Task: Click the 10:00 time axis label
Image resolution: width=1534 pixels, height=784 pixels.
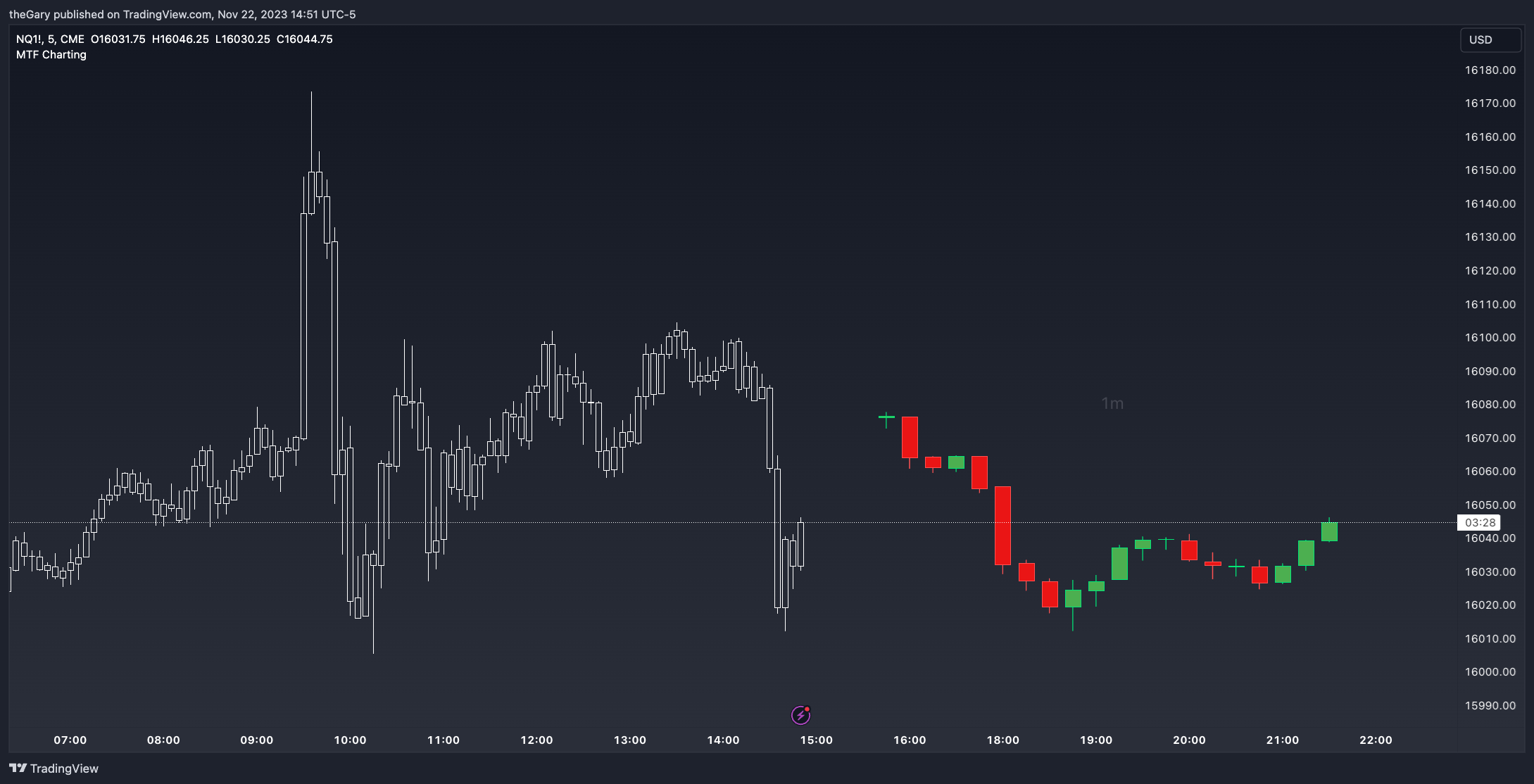Action: pyautogui.click(x=350, y=740)
